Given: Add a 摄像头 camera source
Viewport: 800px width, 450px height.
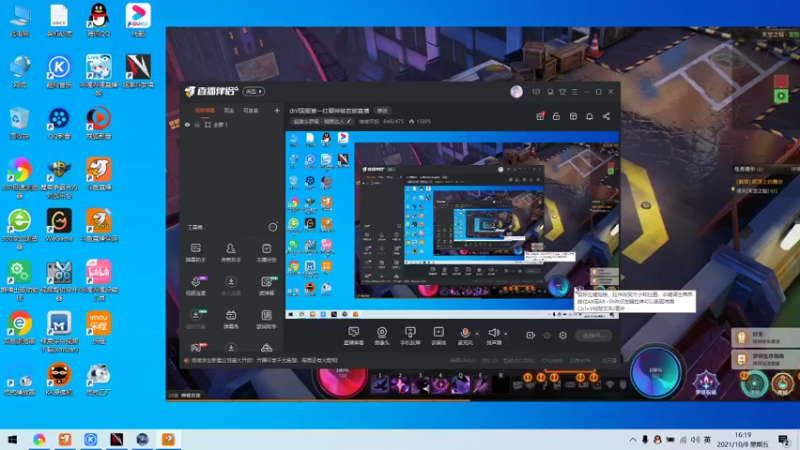Looking at the screenshot, I should click(382, 336).
